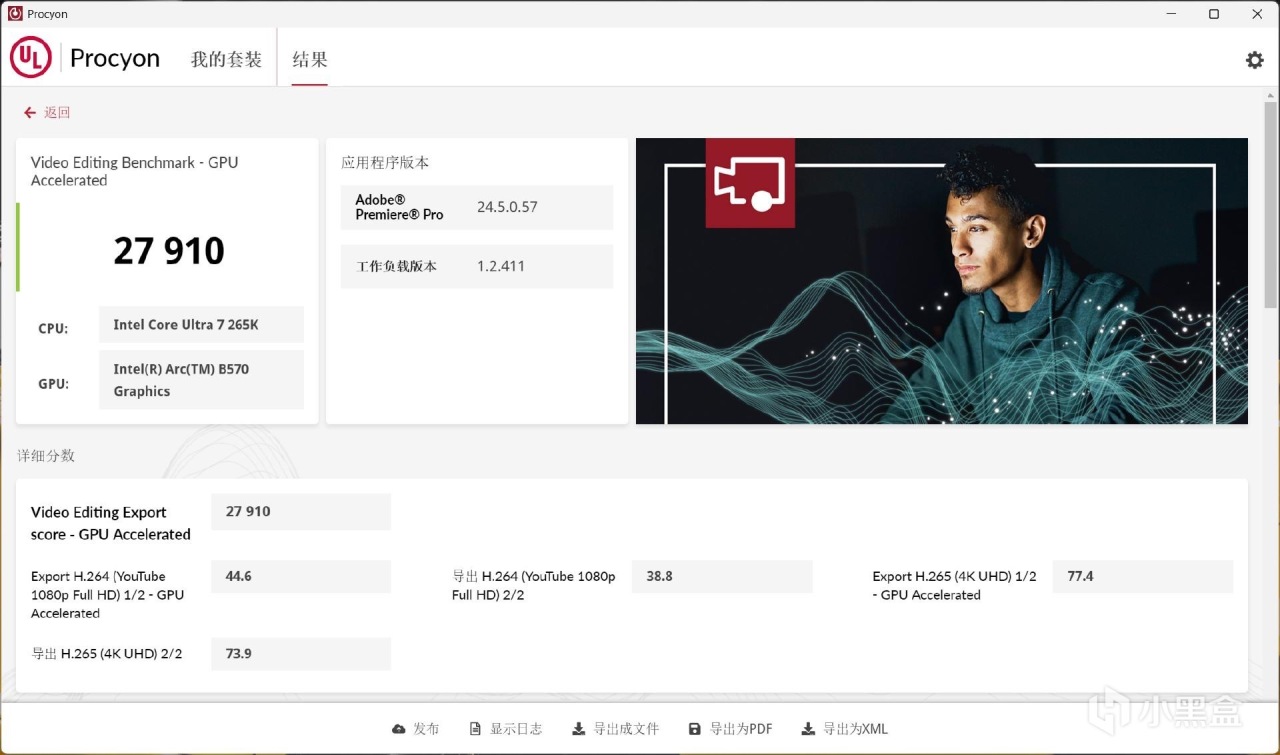Click the 应用程序版本 heading
This screenshot has height=755, width=1280.
tap(385, 163)
